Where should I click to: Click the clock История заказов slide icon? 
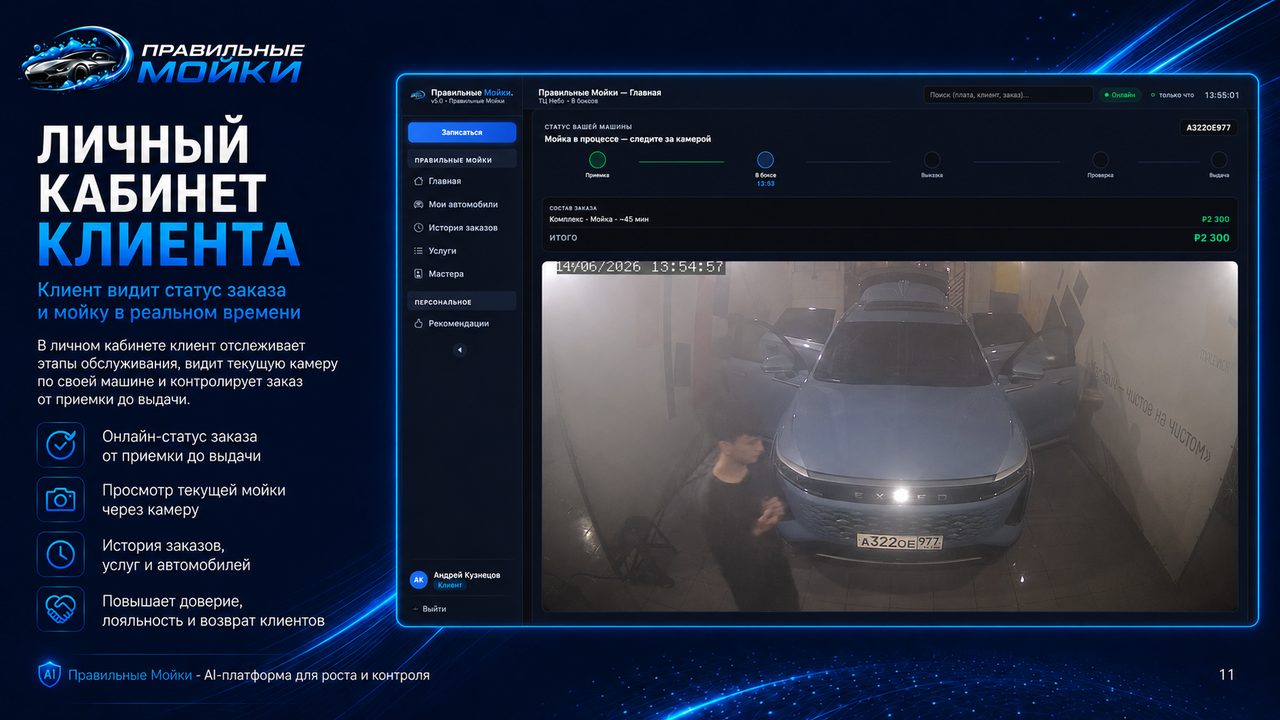[x=61, y=554]
